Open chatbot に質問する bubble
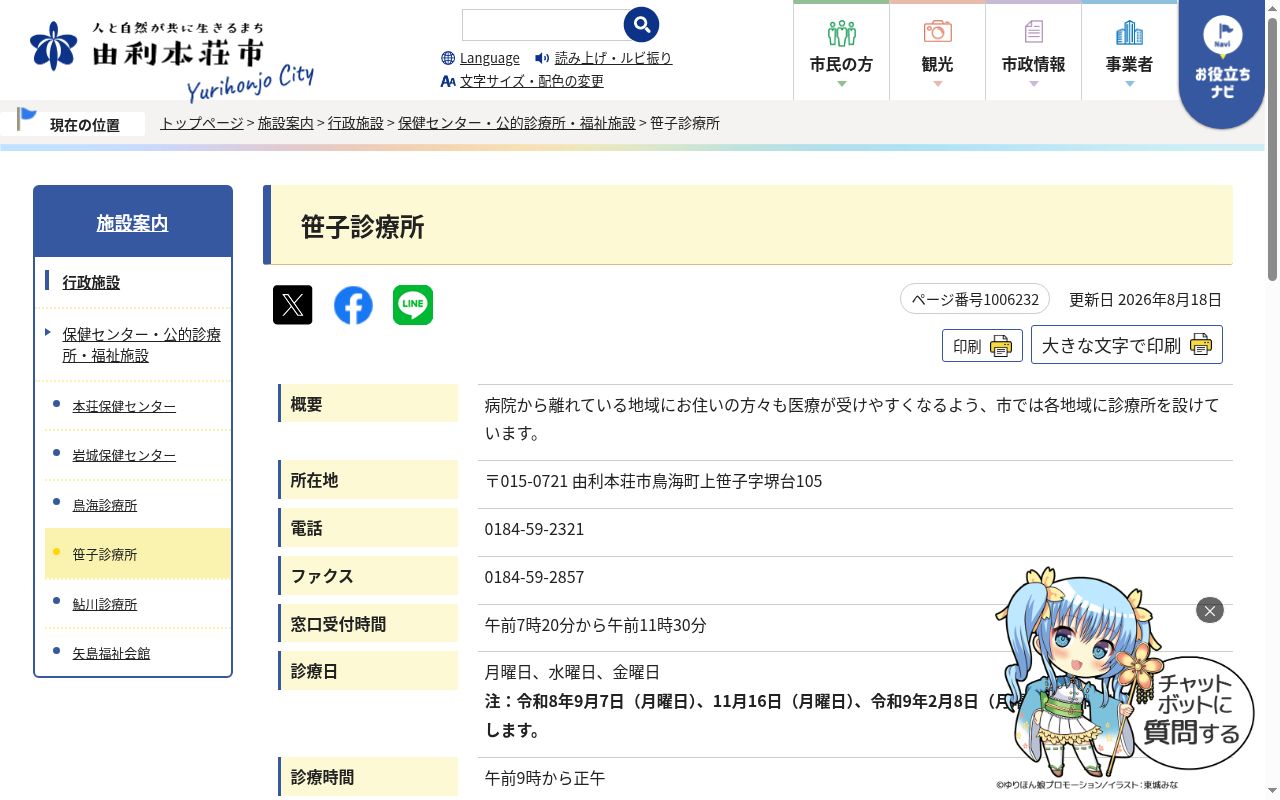The height and width of the screenshot is (800, 1280). [1192, 712]
